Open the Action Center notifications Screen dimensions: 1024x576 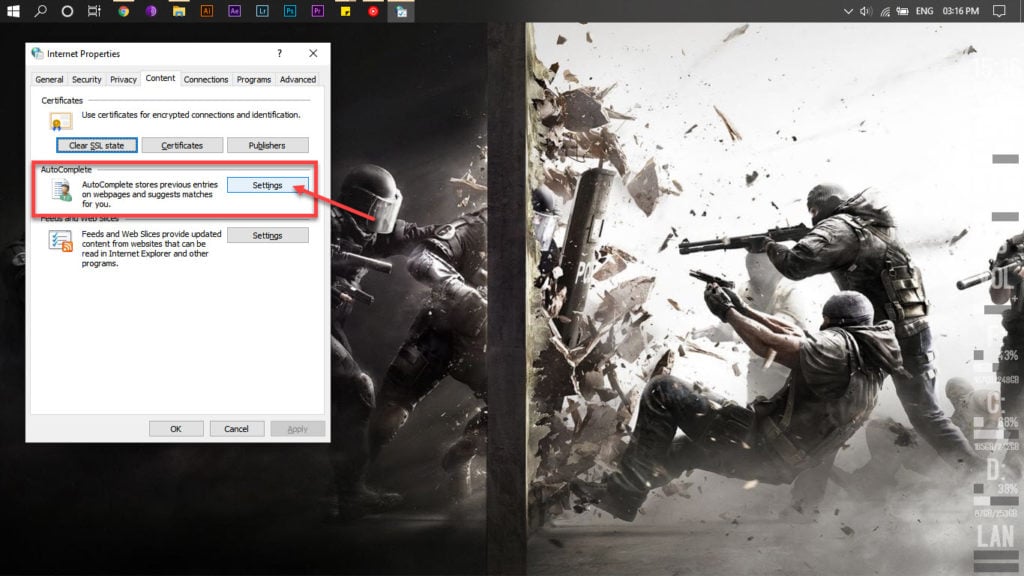click(x=999, y=11)
